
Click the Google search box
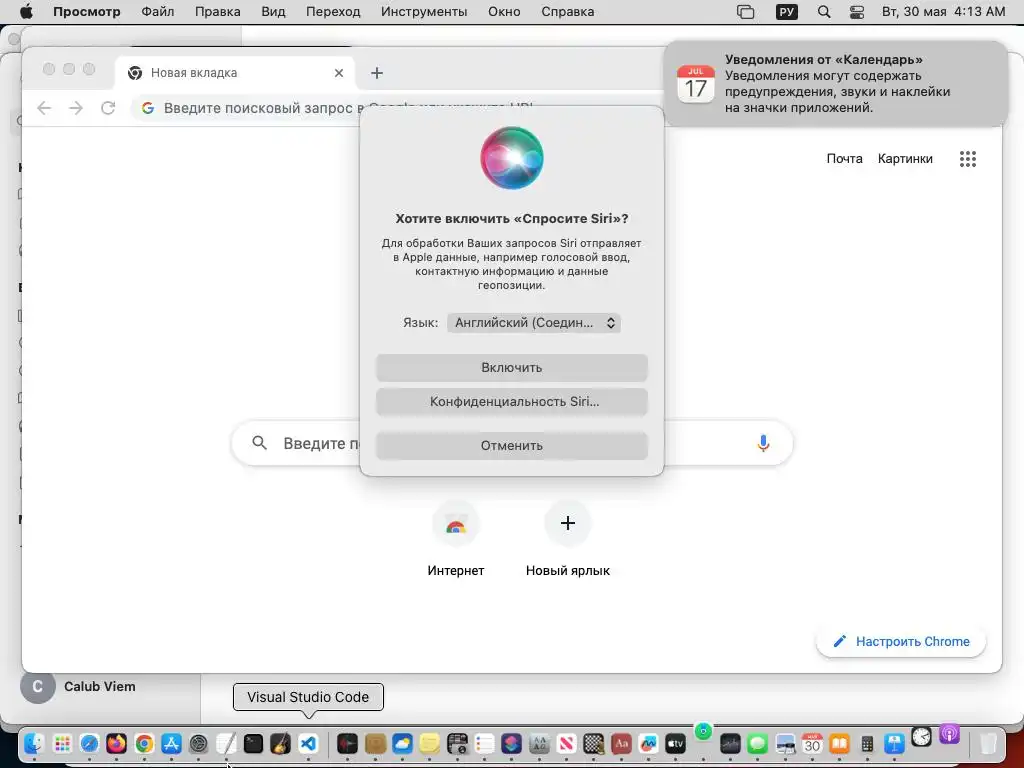point(512,443)
